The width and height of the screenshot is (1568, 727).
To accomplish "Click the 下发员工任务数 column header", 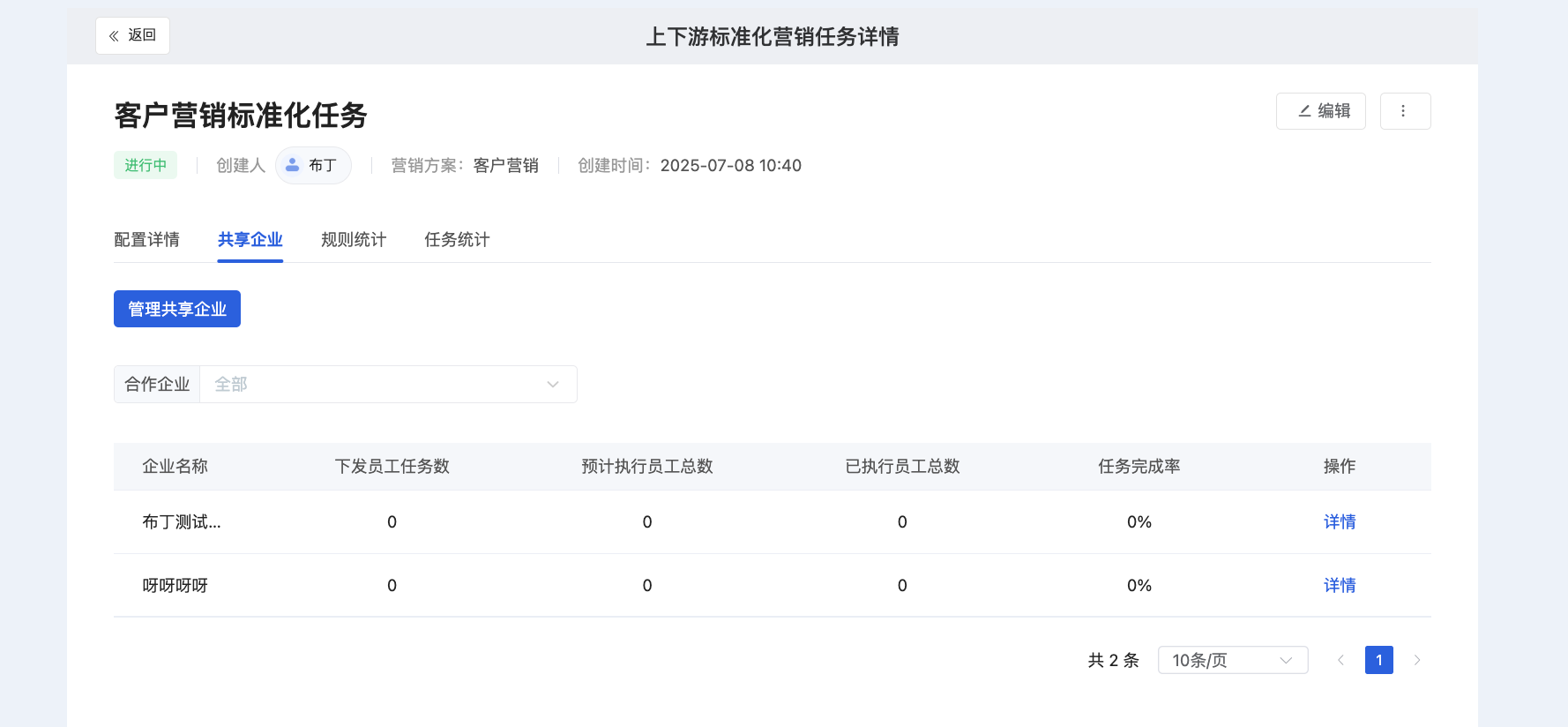I will [x=392, y=466].
